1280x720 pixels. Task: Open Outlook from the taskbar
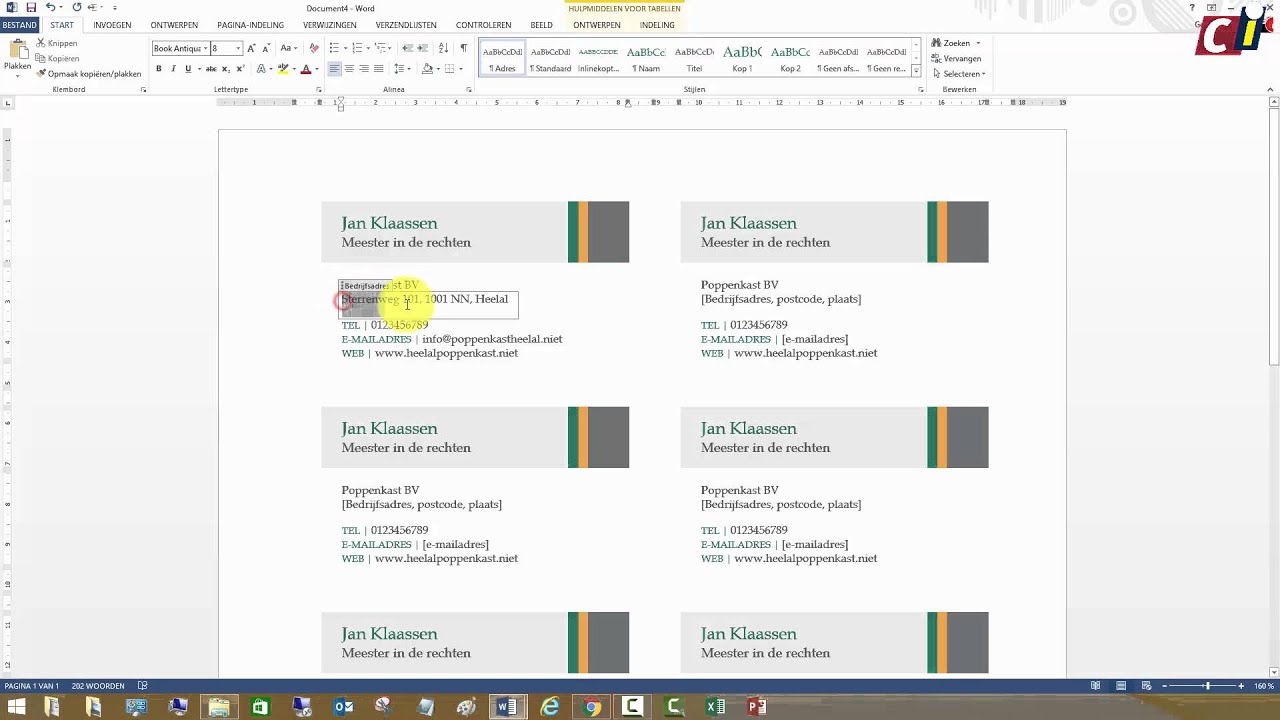(x=343, y=707)
